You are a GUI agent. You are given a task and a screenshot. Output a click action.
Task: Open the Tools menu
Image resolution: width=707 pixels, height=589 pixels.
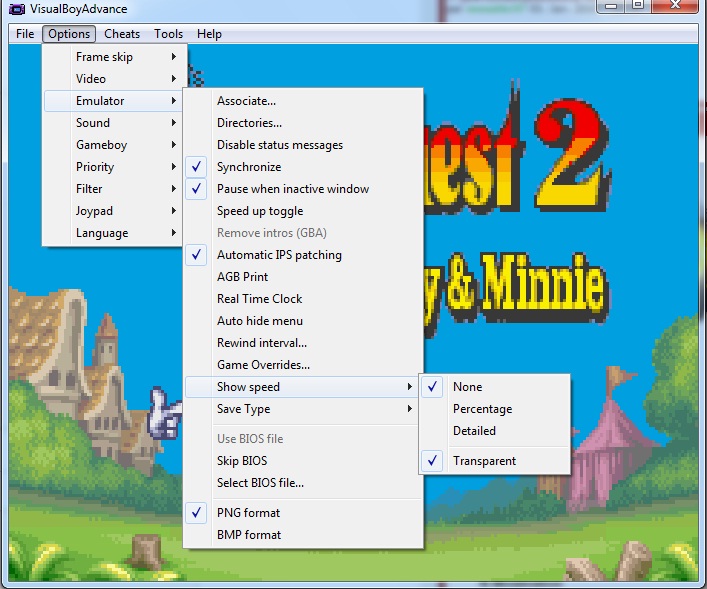coord(168,34)
